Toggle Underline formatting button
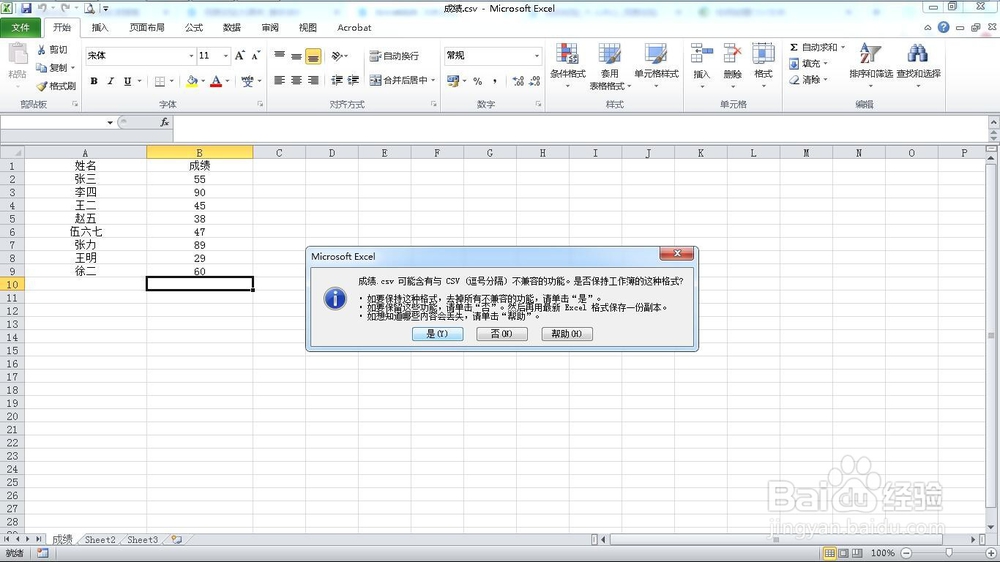Image resolution: width=1000 pixels, height=562 pixels. (128, 81)
